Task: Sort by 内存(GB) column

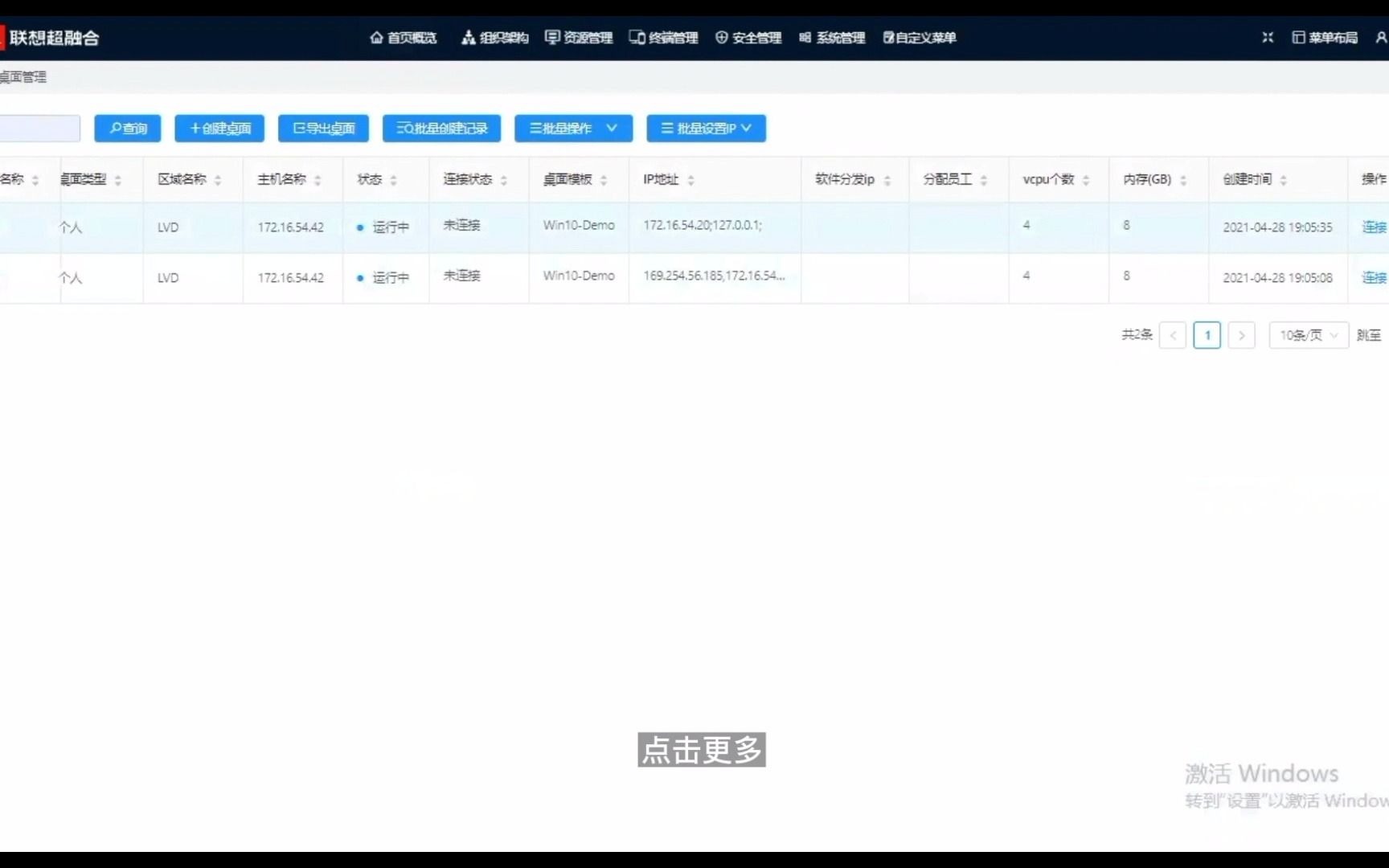Action: 1182,180
